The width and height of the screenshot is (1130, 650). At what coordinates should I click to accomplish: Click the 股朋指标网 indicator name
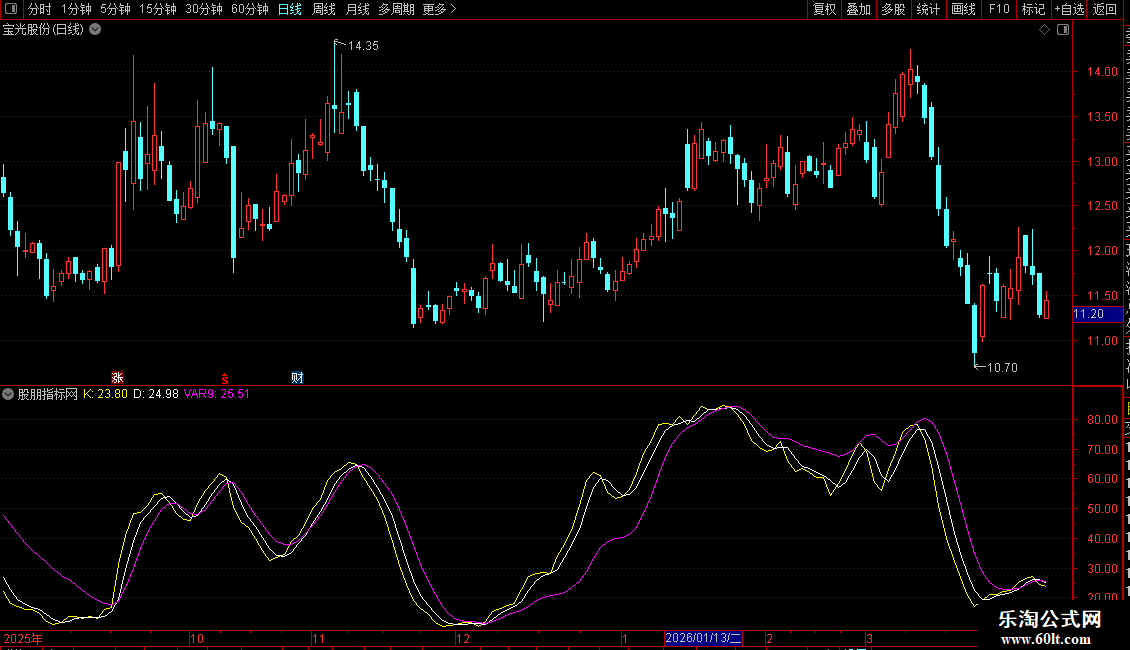click(48, 394)
